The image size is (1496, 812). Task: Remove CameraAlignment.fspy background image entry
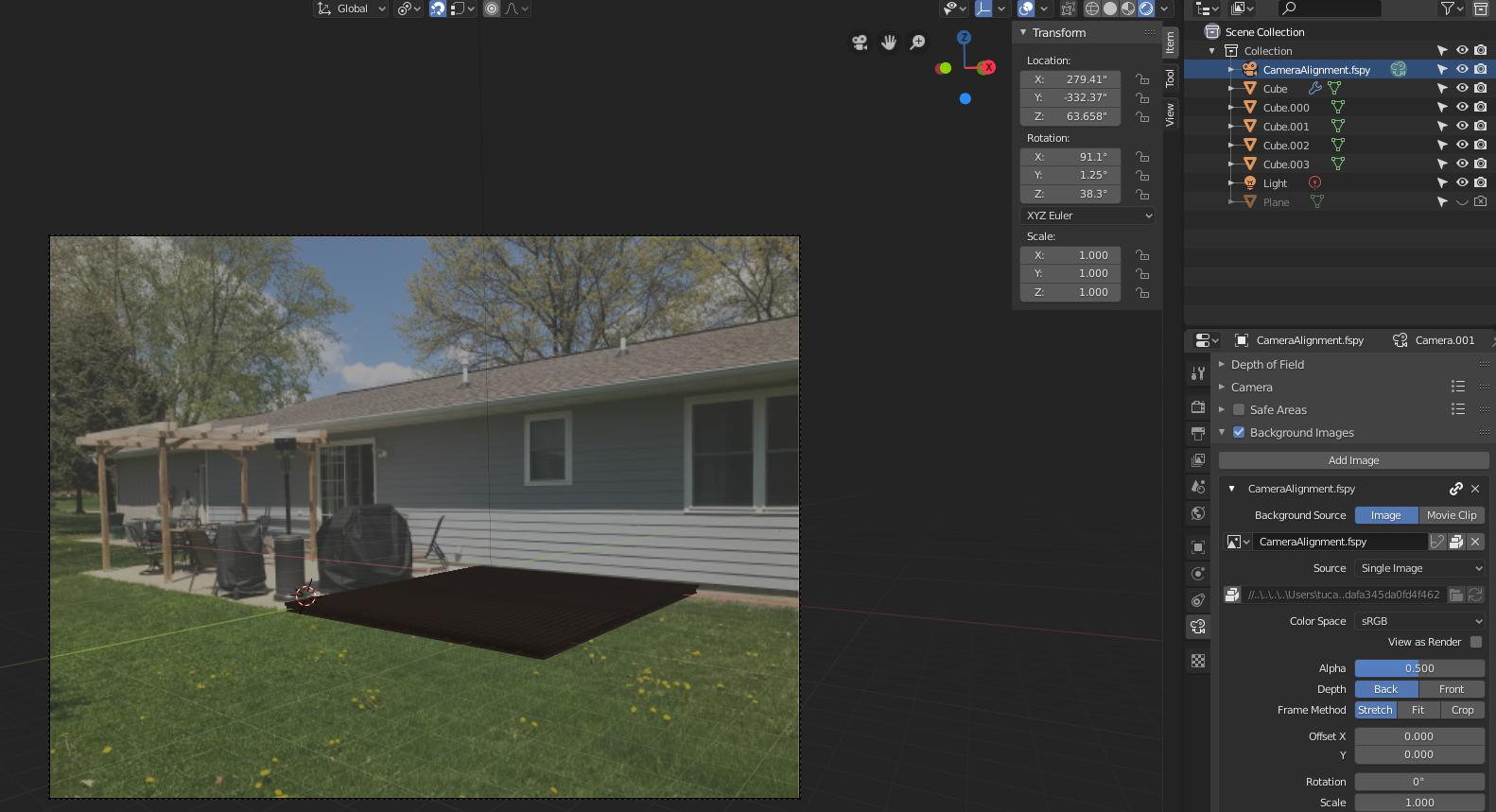click(x=1475, y=489)
